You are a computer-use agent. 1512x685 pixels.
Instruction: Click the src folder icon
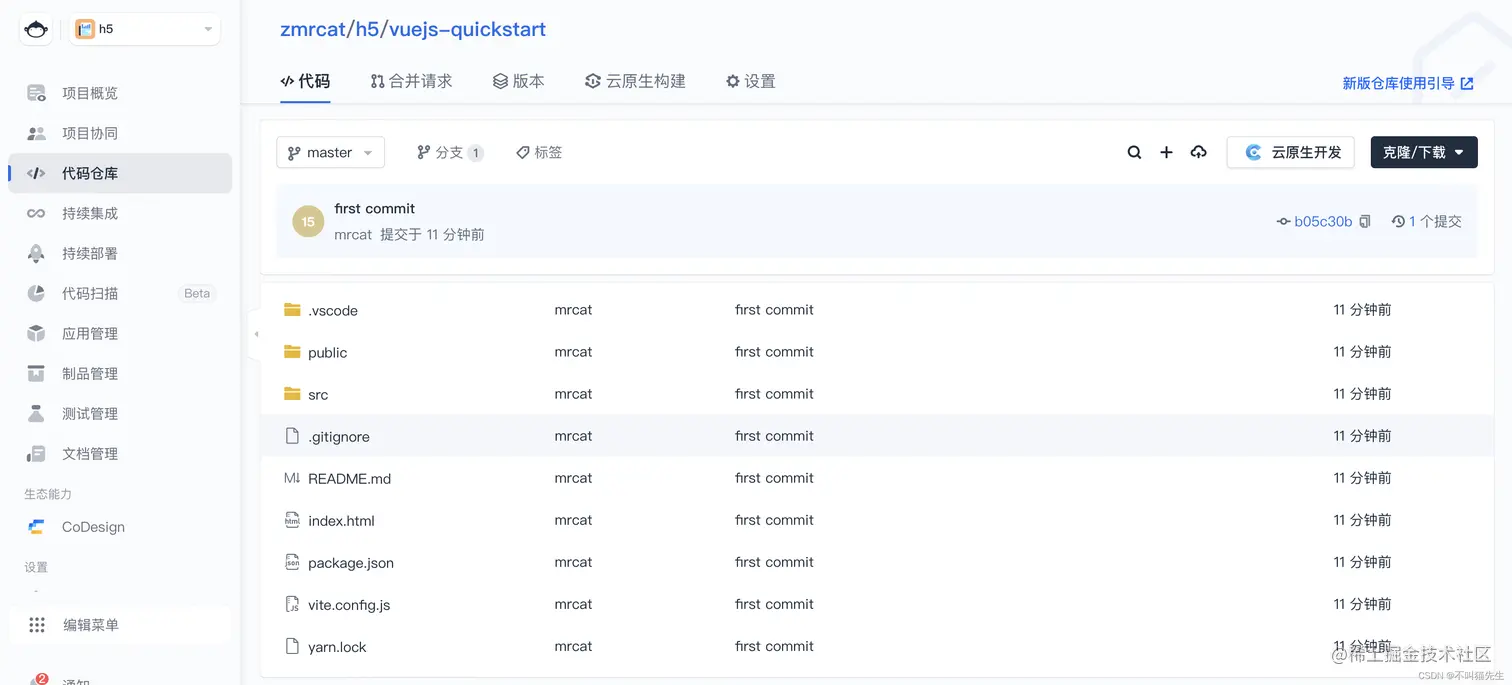tap(292, 394)
